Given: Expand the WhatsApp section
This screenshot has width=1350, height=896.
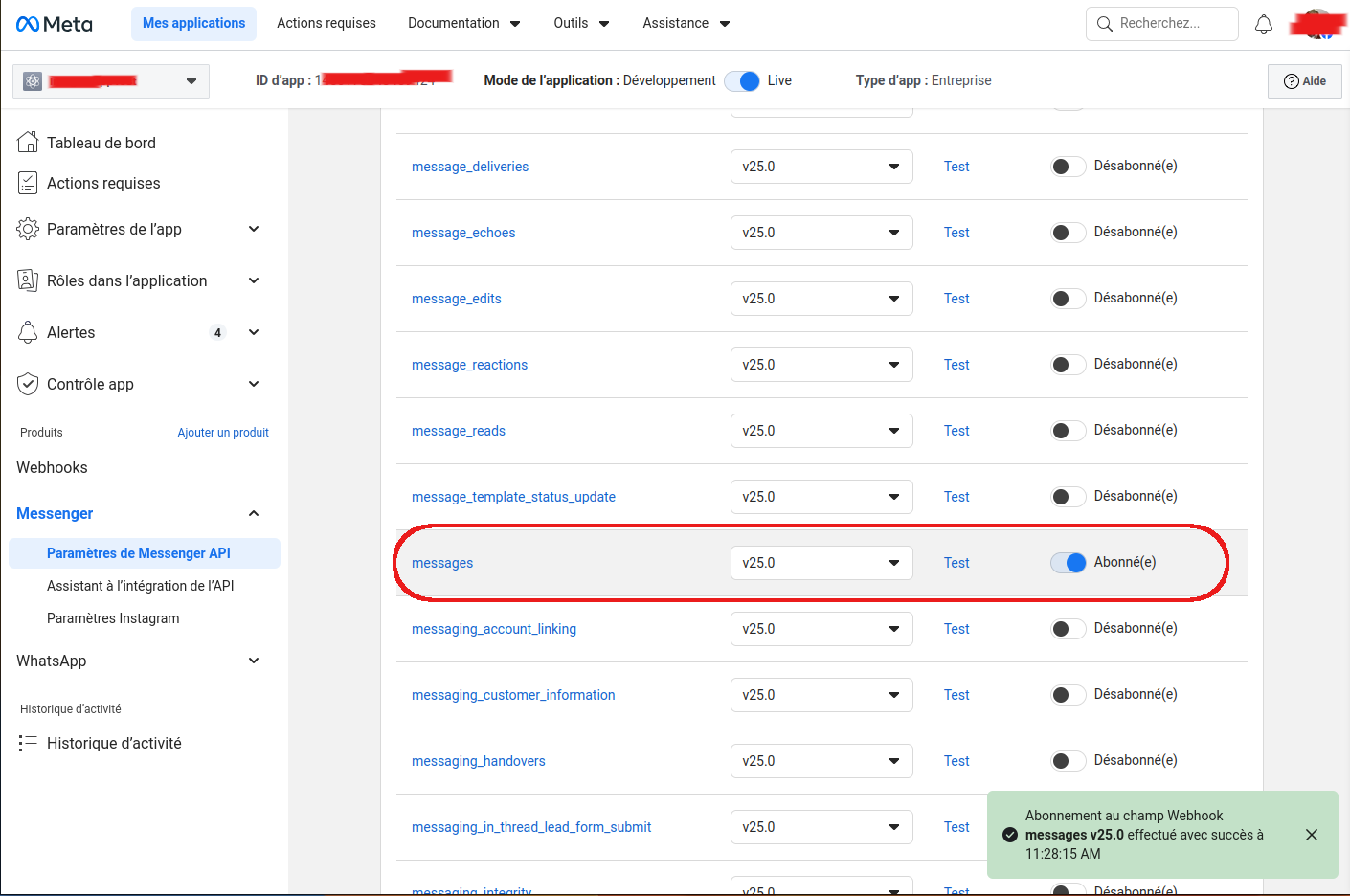Looking at the screenshot, I should coord(254,661).
